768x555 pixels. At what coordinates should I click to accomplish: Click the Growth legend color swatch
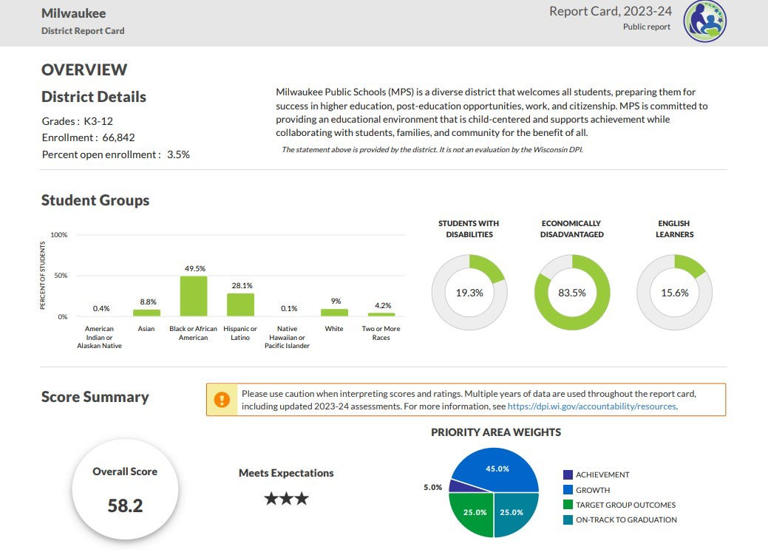click(x=568, y=490)
